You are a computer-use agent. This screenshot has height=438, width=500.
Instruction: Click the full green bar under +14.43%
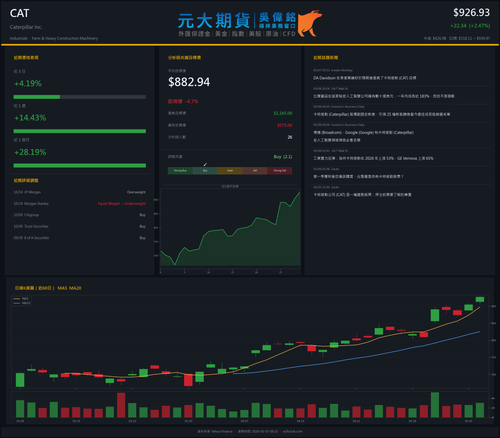click(x=80, y=131)
